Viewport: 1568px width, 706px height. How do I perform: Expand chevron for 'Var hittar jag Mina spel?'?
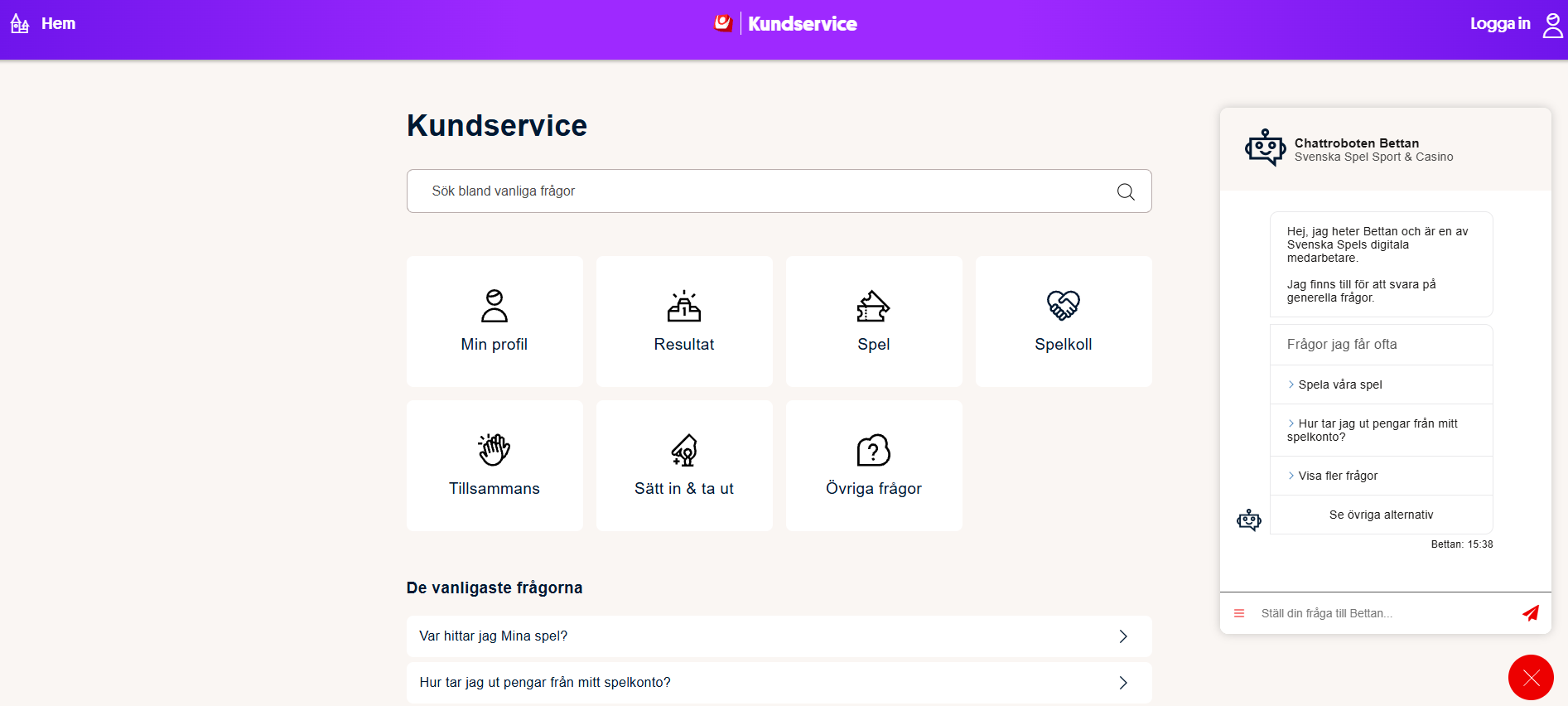(x=1123, y=636)
